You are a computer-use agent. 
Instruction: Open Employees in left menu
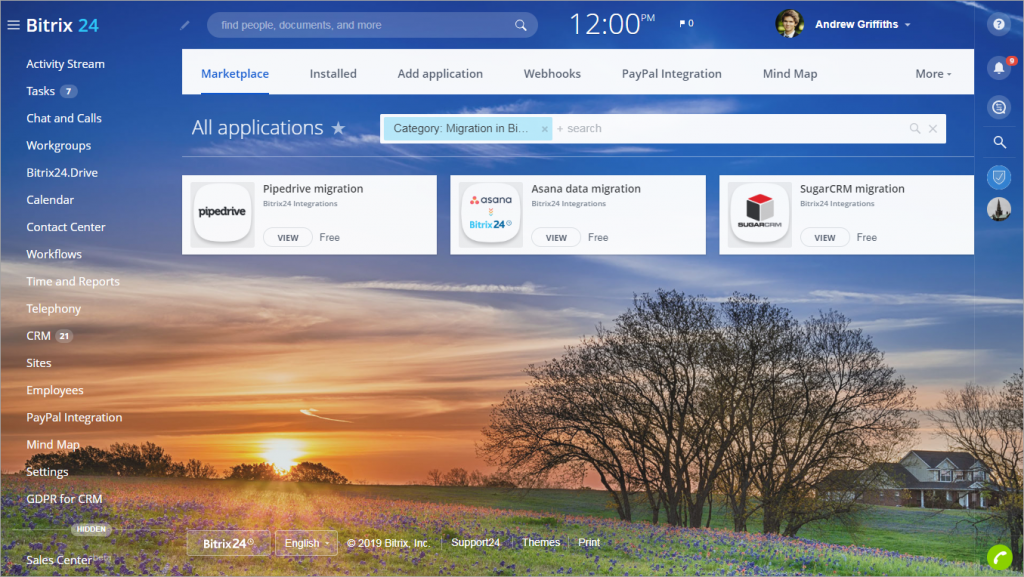pyautogui.click(x=55, y=390)
